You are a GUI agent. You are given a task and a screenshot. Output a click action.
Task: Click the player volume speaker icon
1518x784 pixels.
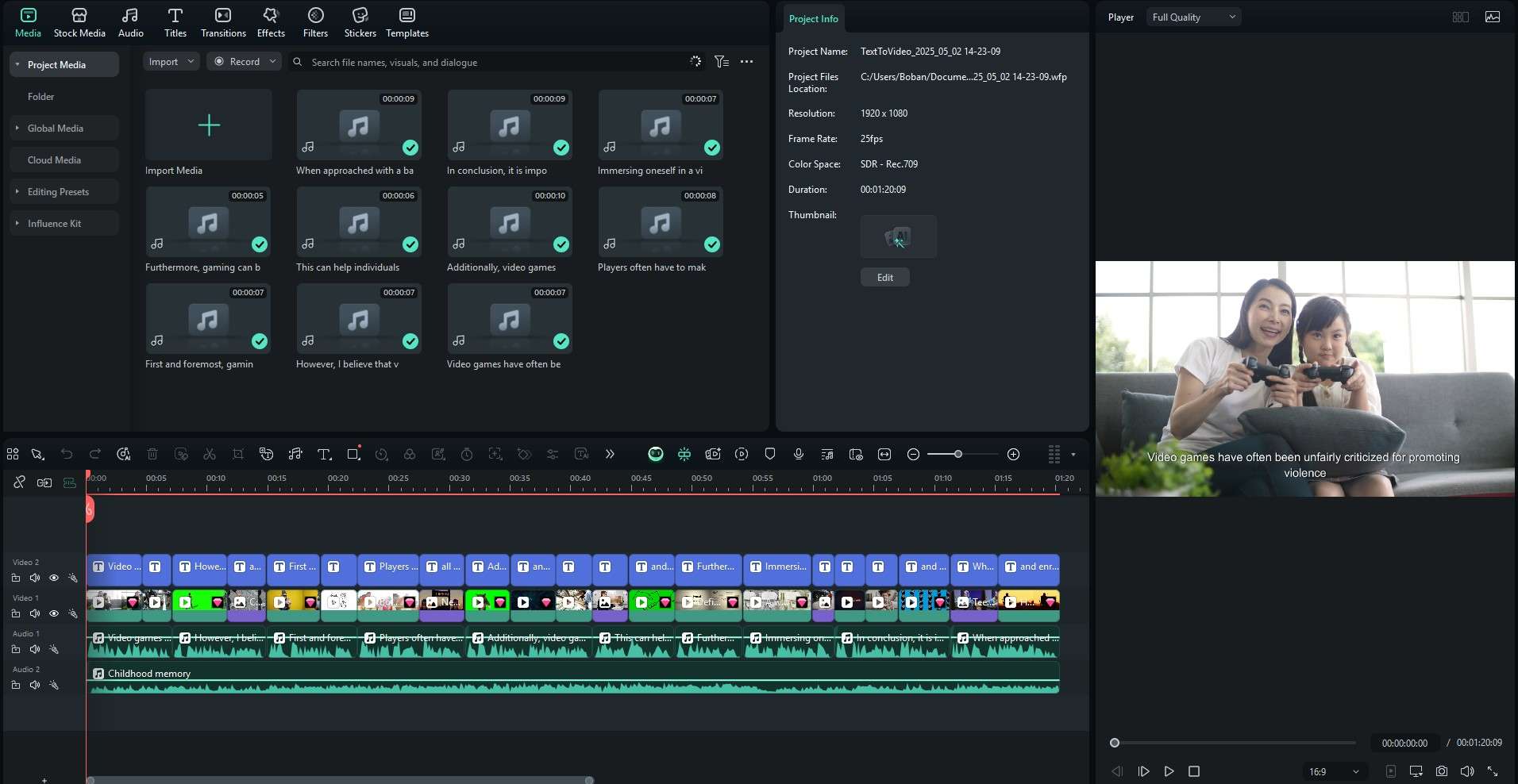tap(1467, 771)
